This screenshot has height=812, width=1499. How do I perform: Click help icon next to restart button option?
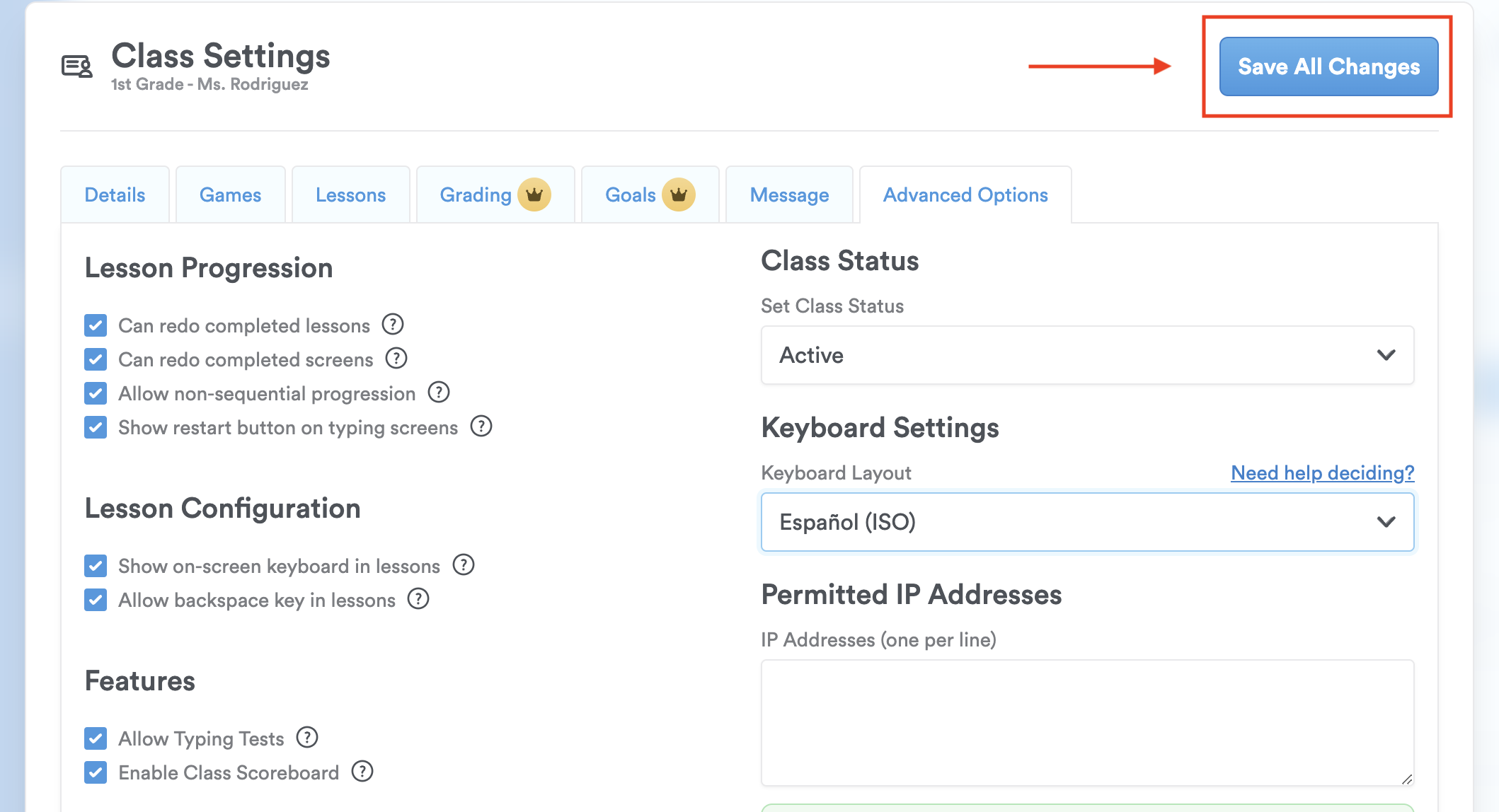click(x=481, y=427)
